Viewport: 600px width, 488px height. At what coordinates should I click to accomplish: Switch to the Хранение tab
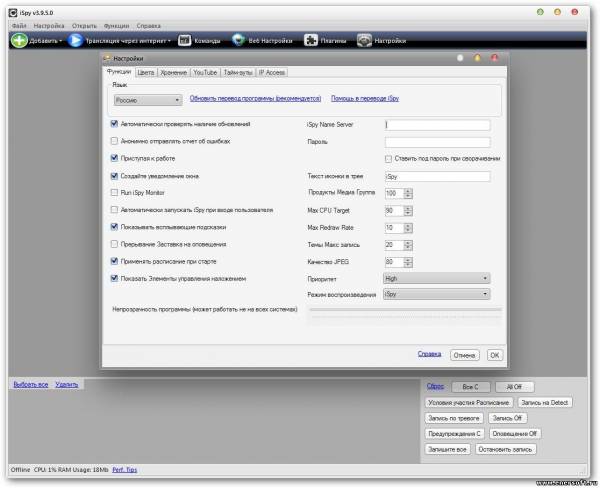point(174,72)
